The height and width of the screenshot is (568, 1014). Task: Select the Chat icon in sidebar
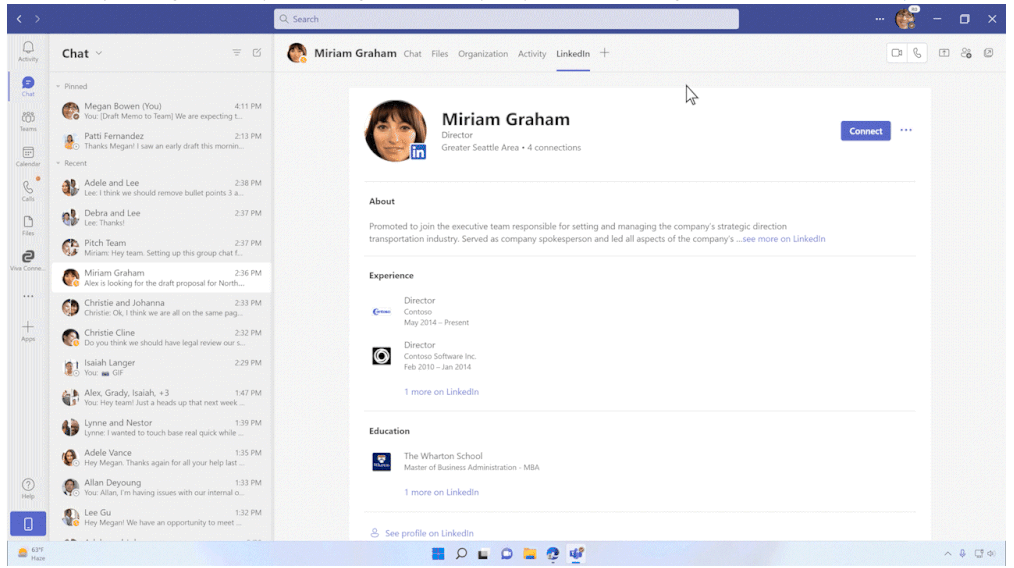coord(28,86)
